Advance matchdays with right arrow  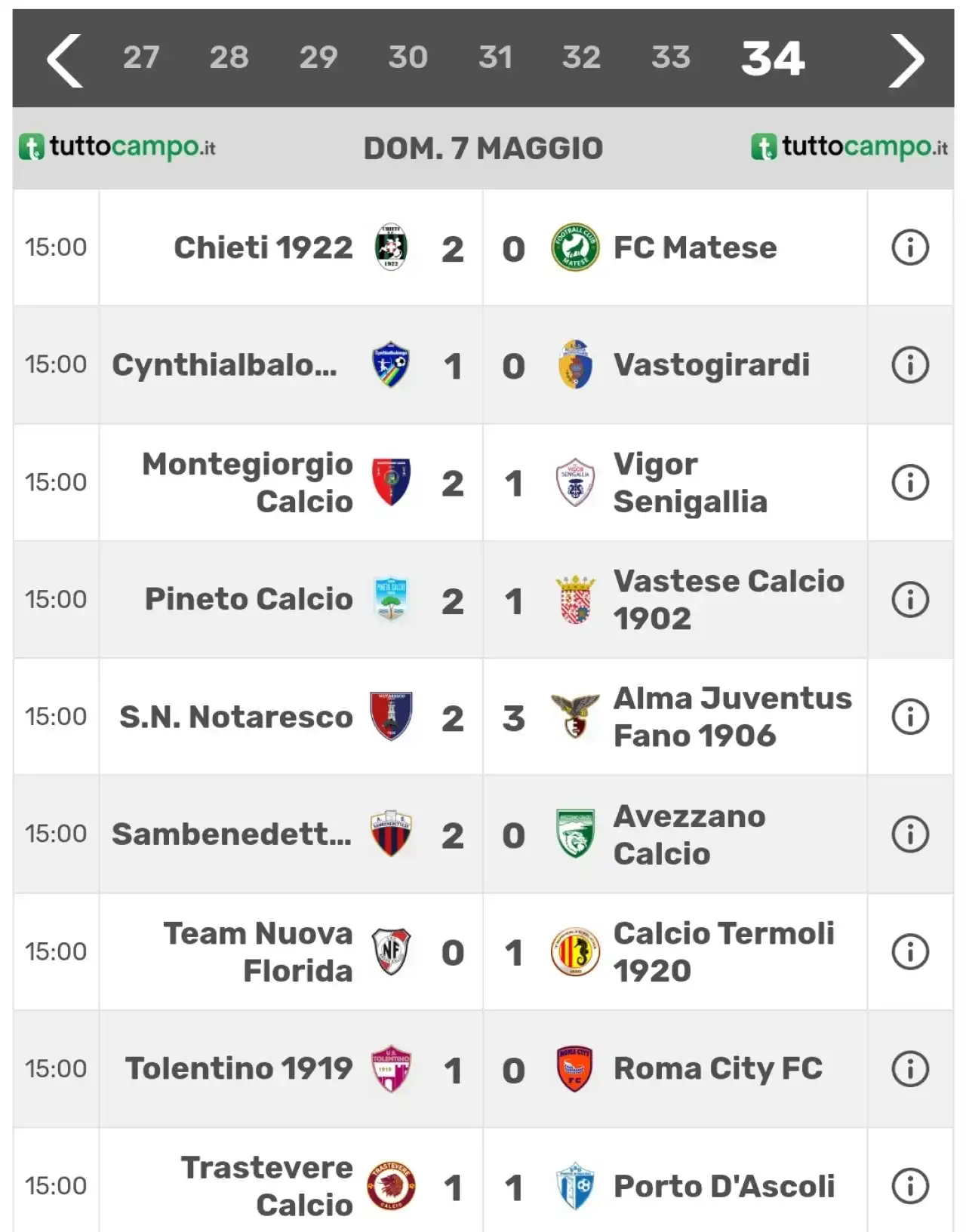pyautogui.click(x=906, y=60)
